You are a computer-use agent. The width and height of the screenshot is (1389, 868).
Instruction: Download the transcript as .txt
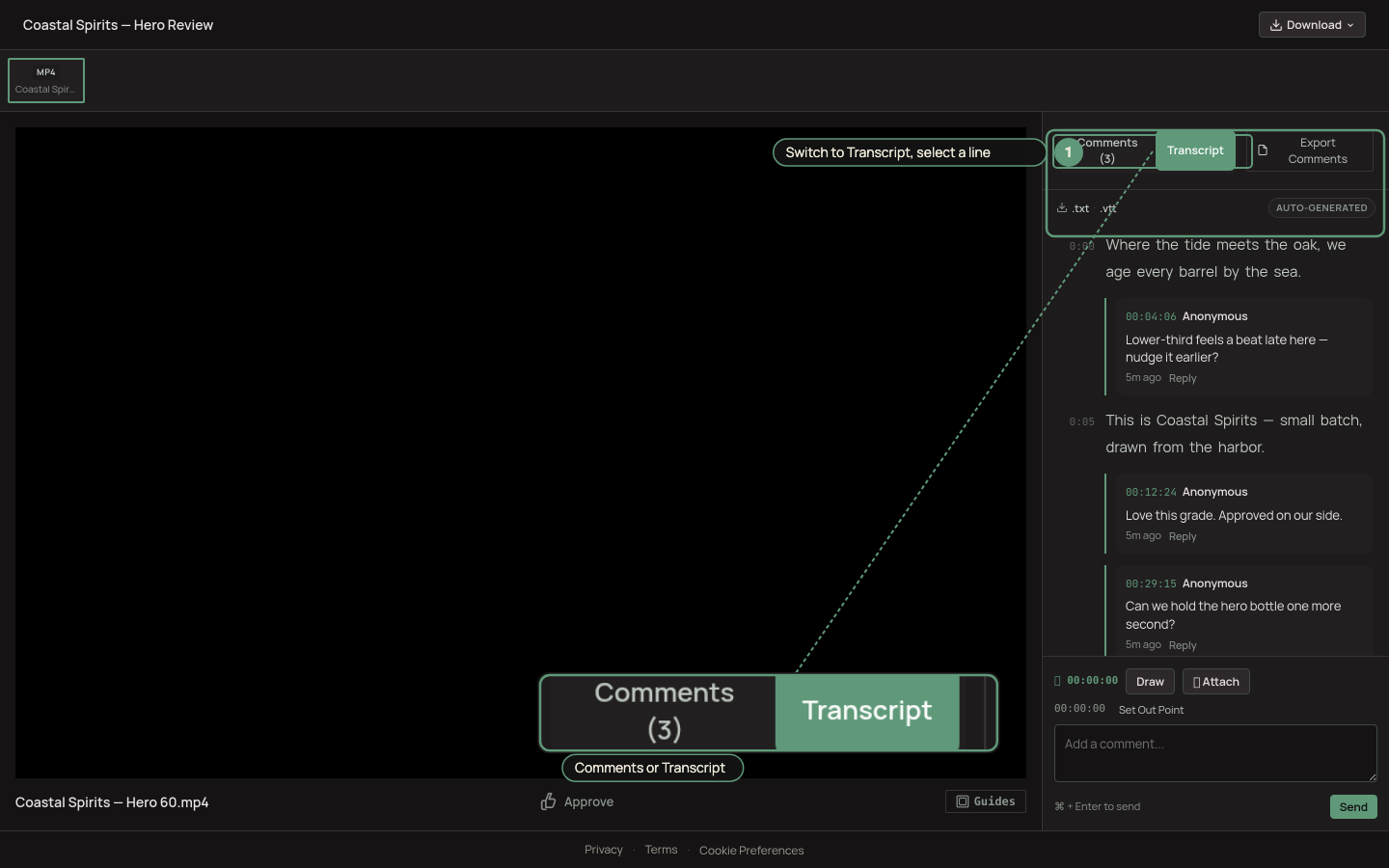[x=1074, y=208]
